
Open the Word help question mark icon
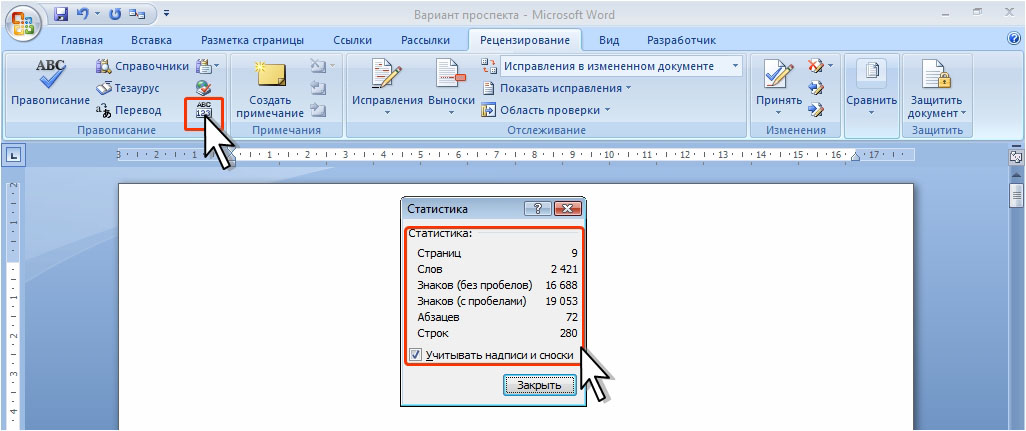[1013, 40]
